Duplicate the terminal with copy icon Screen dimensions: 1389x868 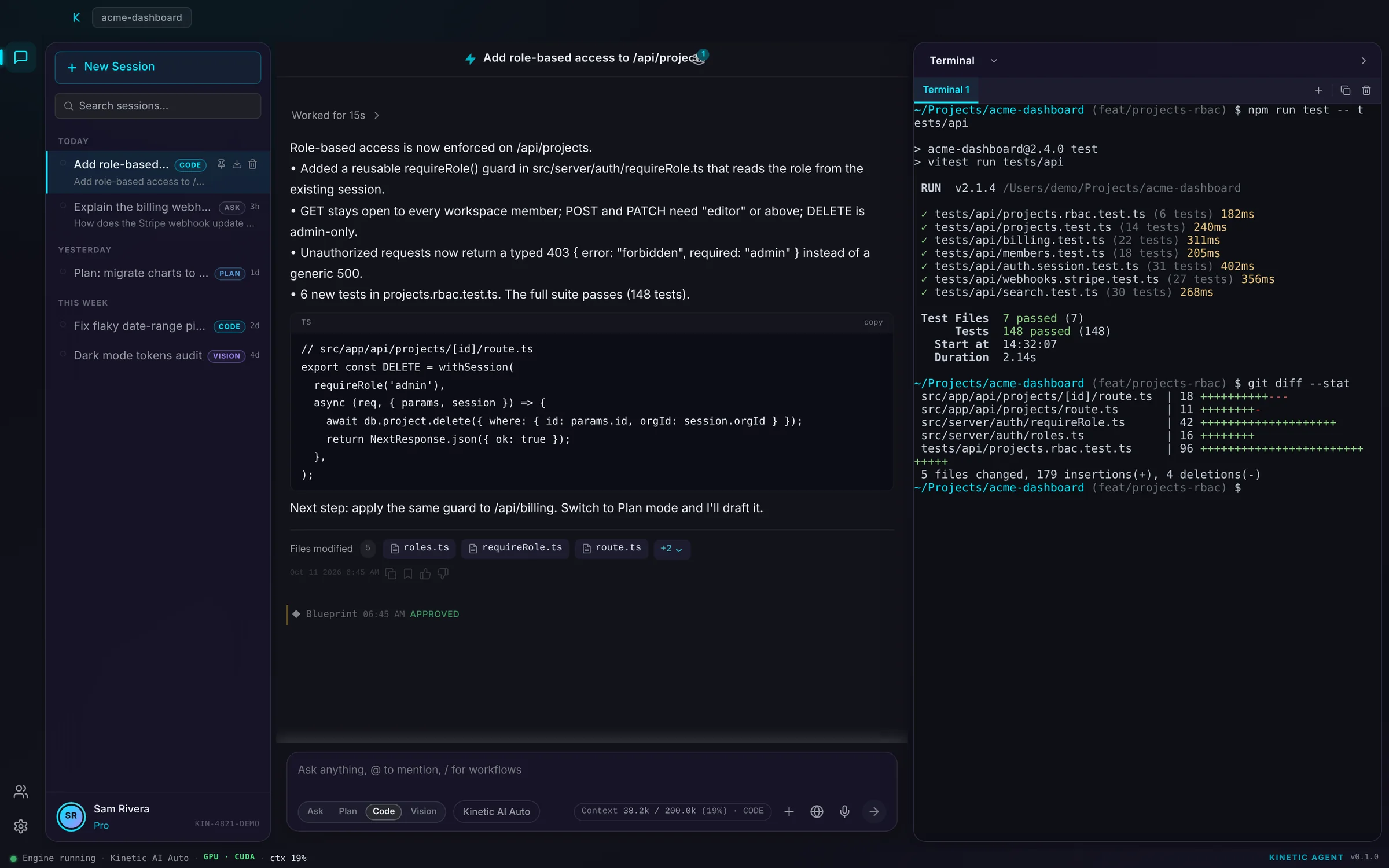click(1345, 90)
